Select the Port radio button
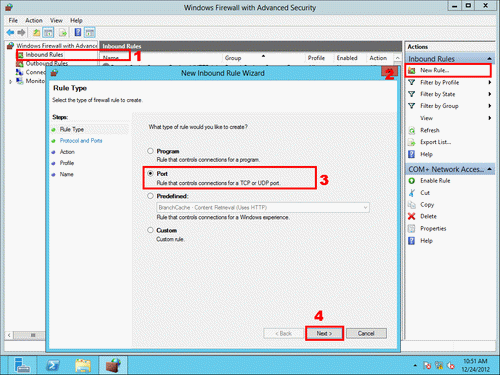The height and width of the screenshot is (375, 500). pos(150,173)
